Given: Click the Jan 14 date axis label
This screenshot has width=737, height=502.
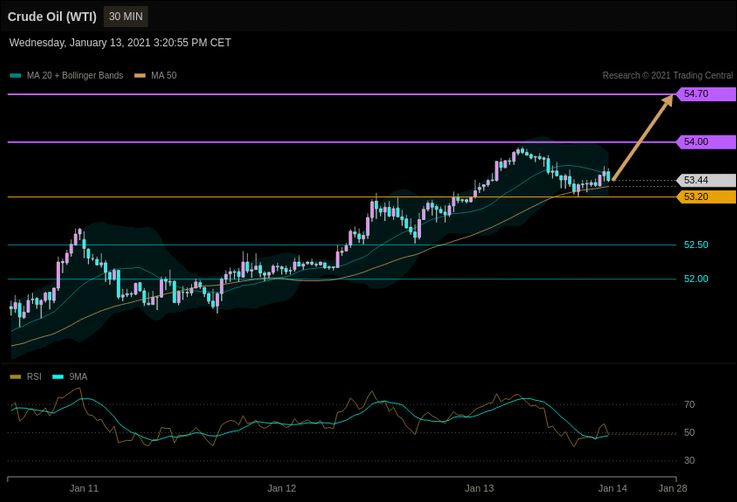Looking at the screenshot, I should point(612,488).
